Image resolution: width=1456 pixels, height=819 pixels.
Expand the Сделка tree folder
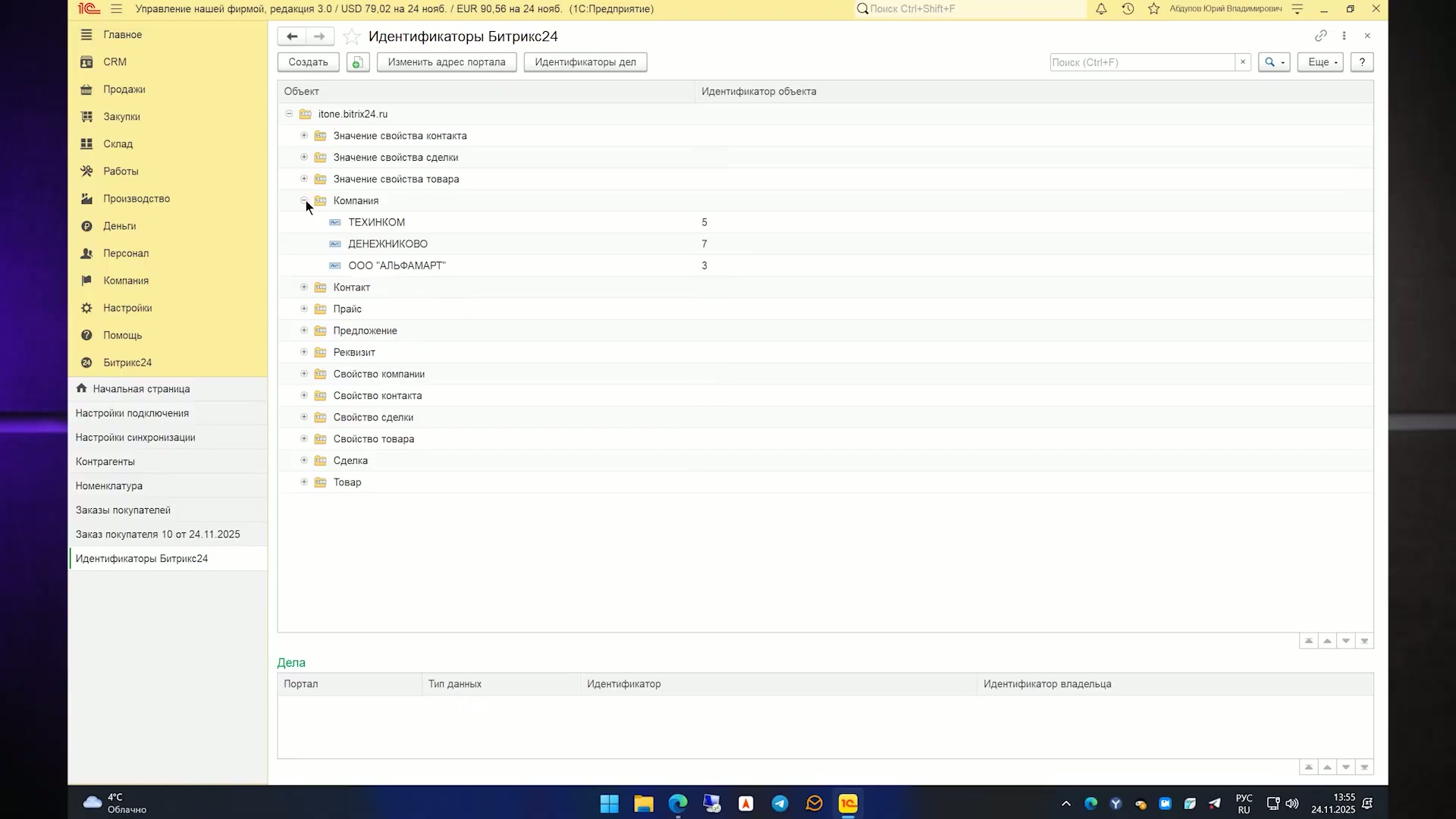click(x=304, y=460)
